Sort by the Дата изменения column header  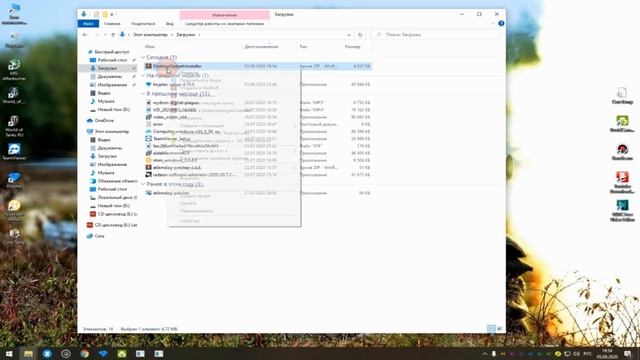[x=261, y=47]
